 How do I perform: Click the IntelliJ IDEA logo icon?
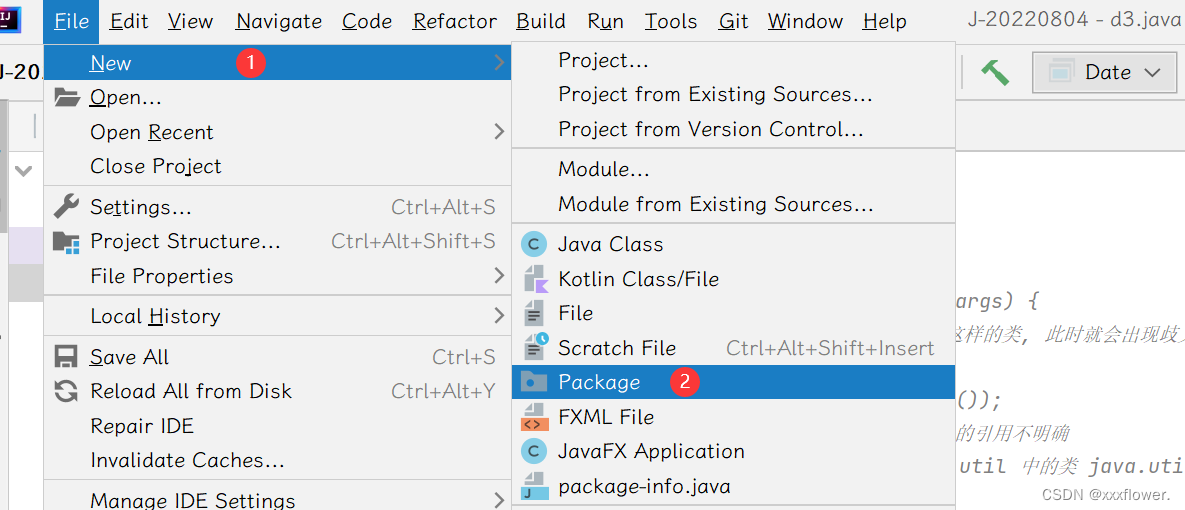[10, 17]
